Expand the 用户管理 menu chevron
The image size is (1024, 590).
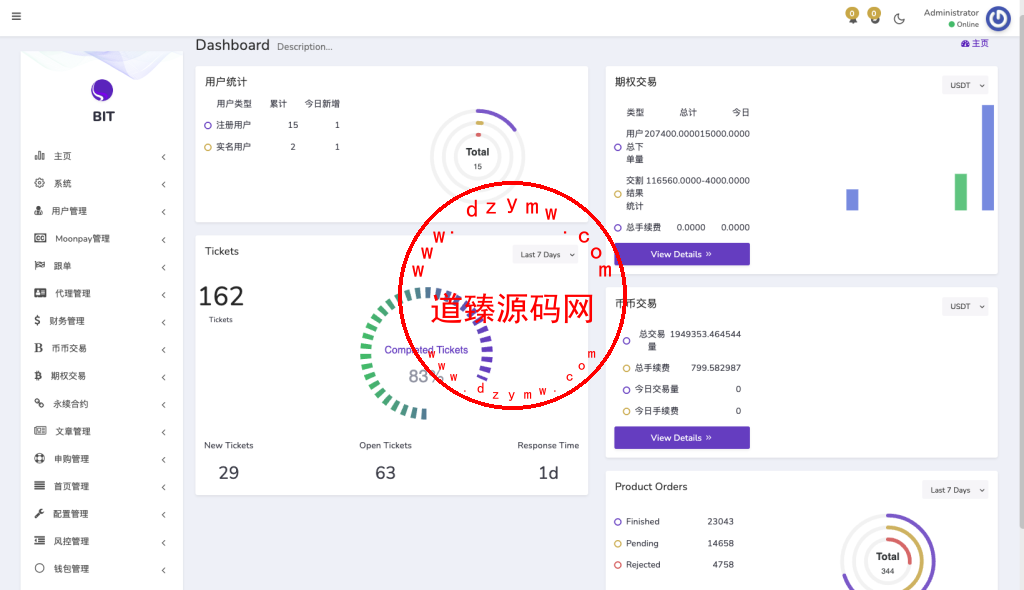point(163,212)
